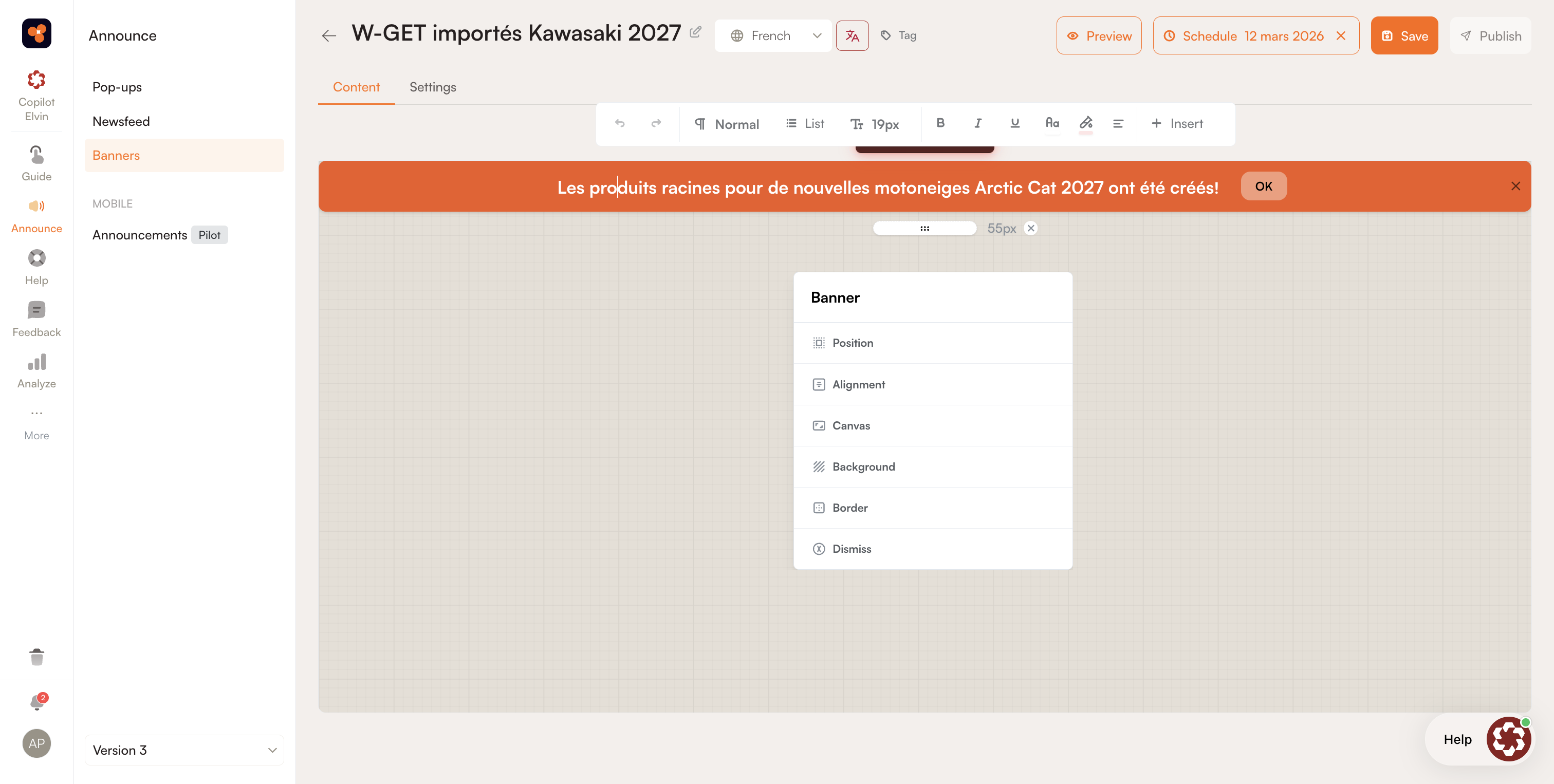Open the Insert menu

coord(1177,124)
